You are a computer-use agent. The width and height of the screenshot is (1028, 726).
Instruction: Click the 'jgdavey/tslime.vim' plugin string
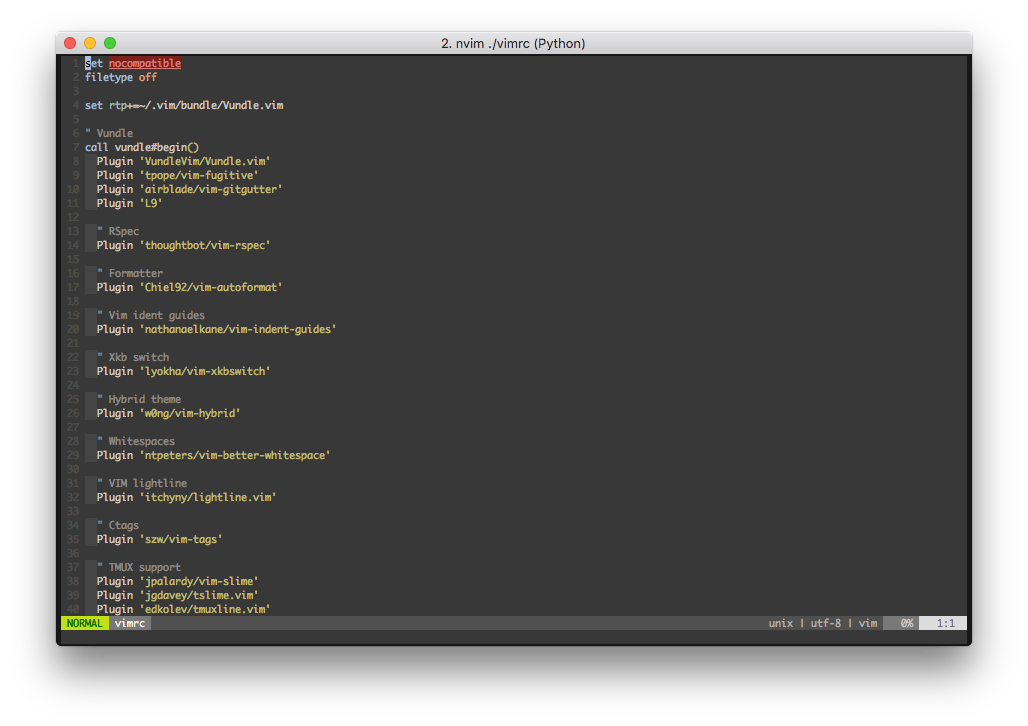199,595
